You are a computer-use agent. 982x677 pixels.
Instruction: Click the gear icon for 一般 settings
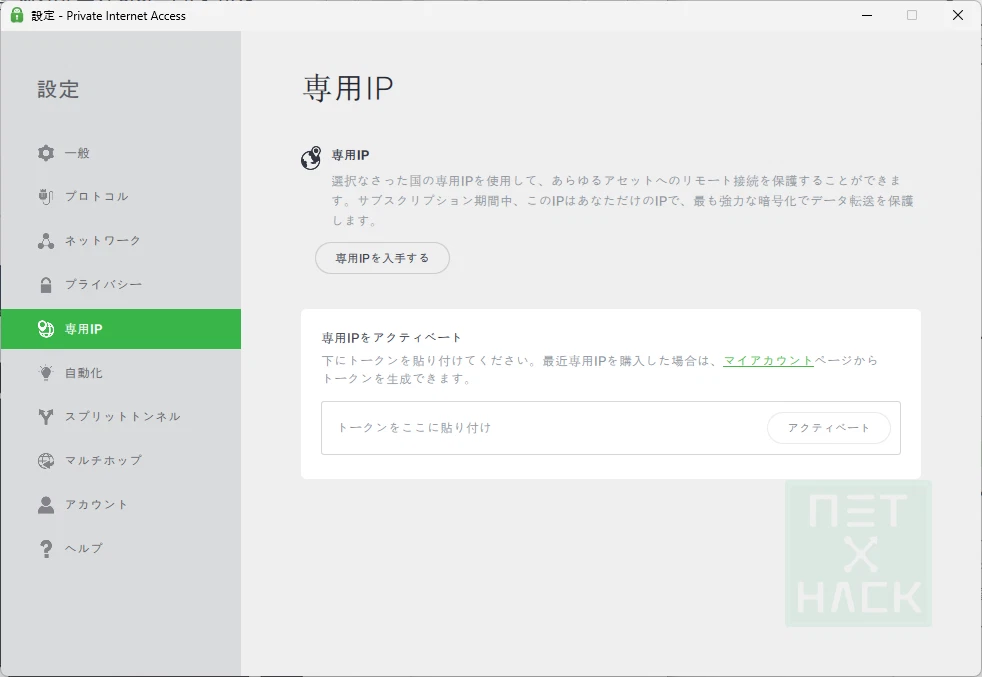tap(46, 153)
